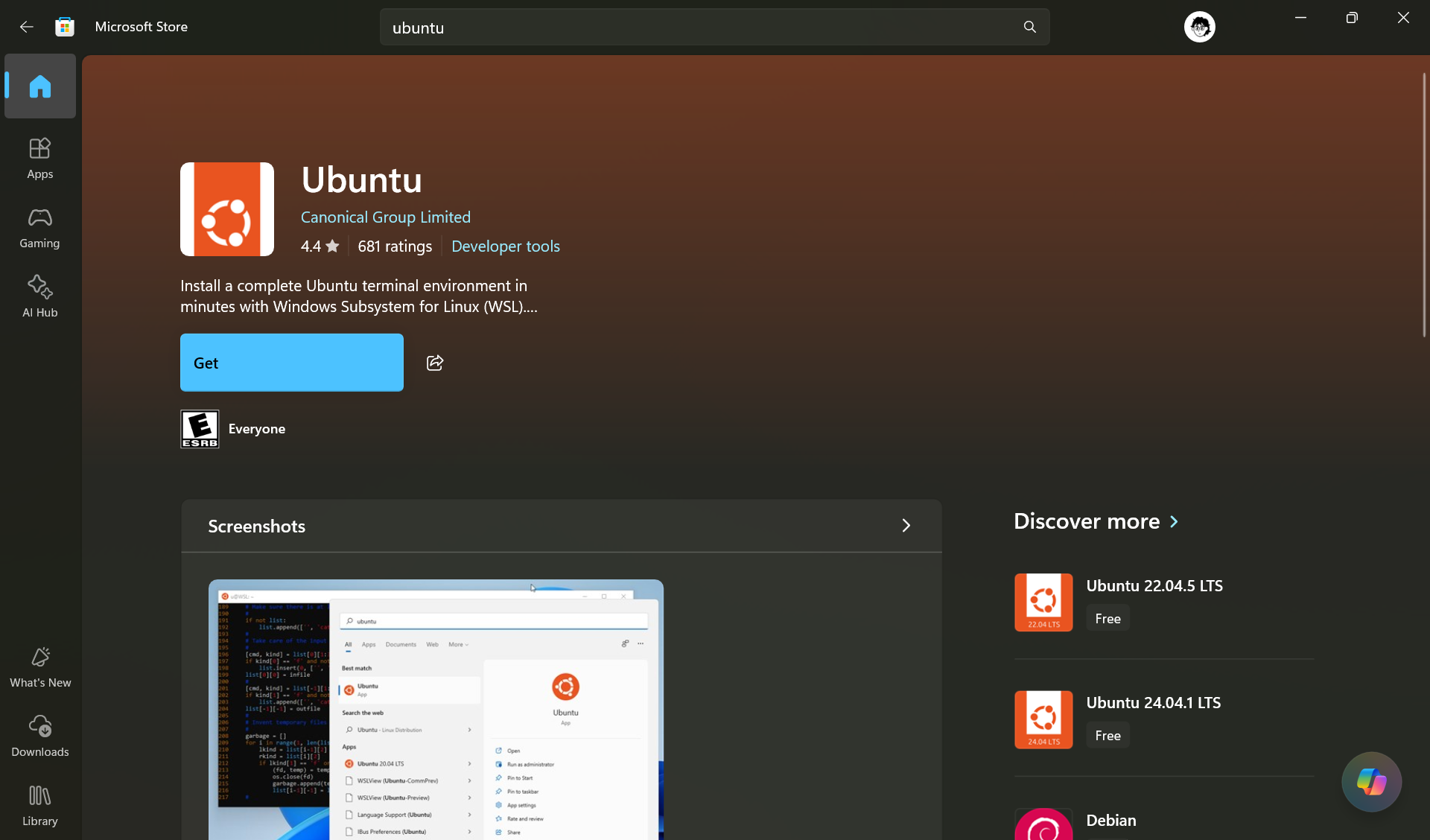
Task: Click the search magnifier icon
Action: [x=1030, y=27]
